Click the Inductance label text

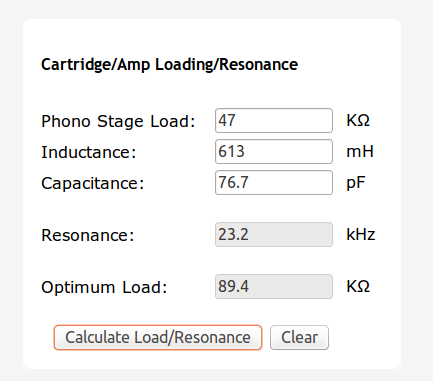(89, 152)
